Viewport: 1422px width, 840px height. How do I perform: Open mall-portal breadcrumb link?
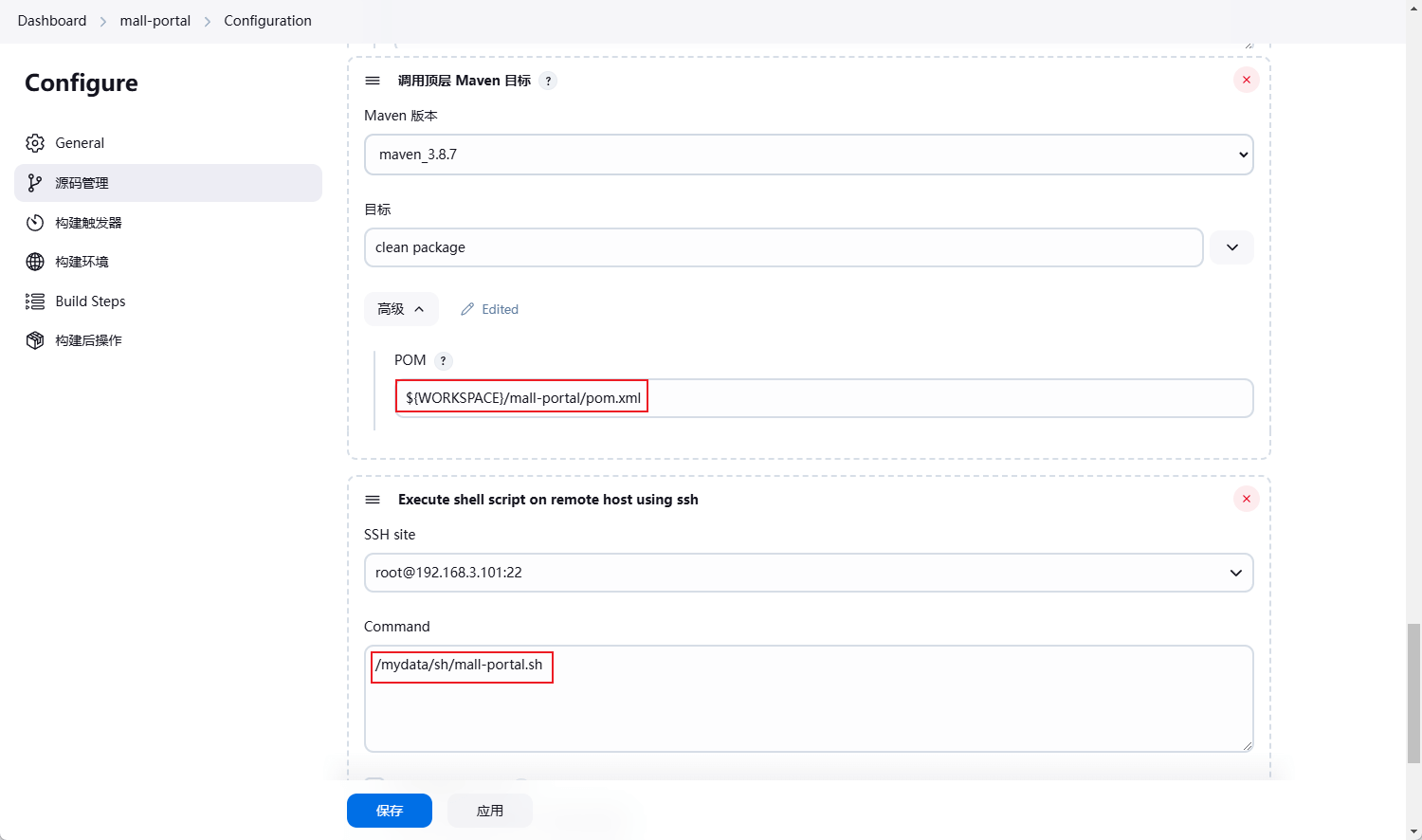coord(155,21)
